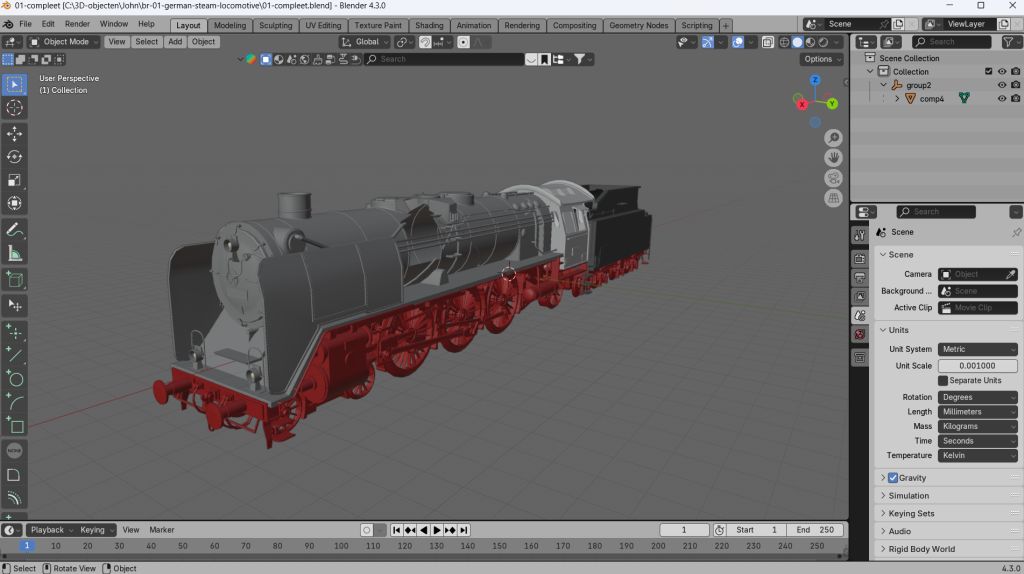Activate the Rotate tool
The height and width of the screenshot is (574, 1024).
click(x=15, y=157)
